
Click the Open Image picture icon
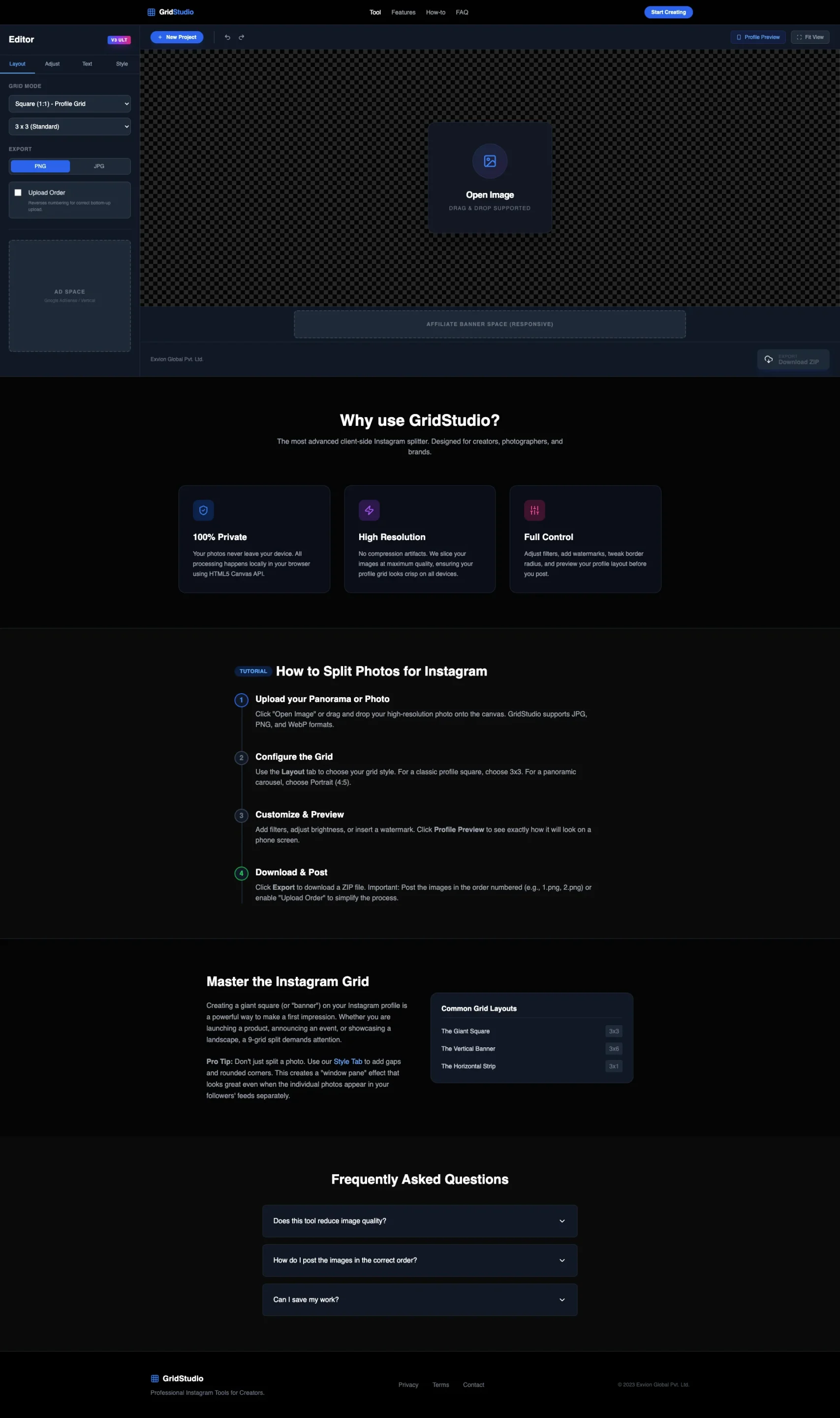tap(490, 161)
